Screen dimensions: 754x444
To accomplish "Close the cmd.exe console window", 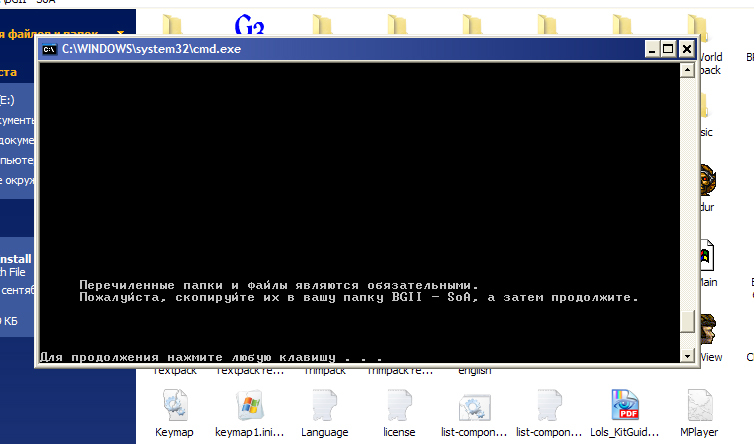I will (x=686, y=49).
